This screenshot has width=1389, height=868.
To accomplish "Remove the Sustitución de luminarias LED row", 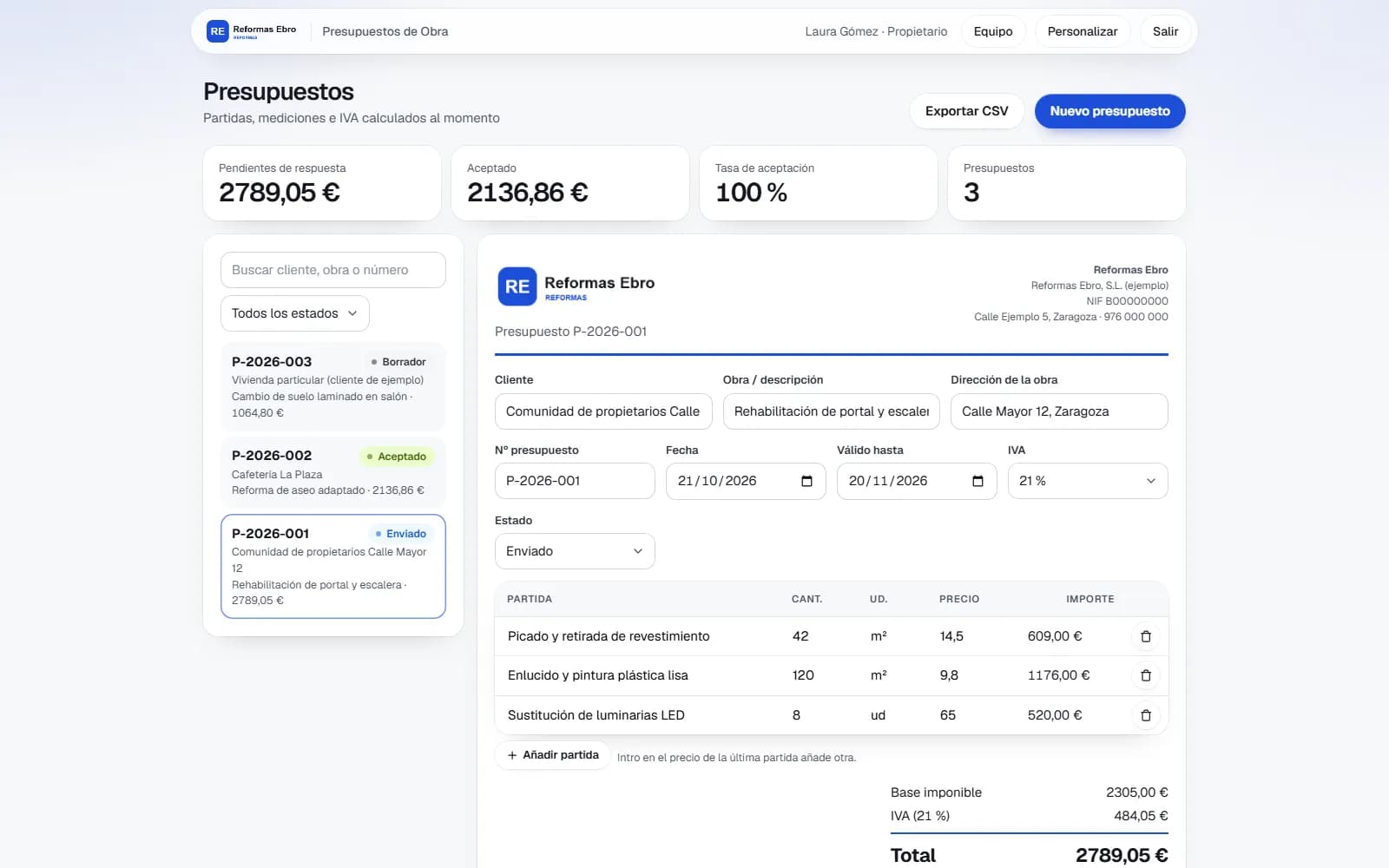I will pyautogui.click(x=1145, y=715).
